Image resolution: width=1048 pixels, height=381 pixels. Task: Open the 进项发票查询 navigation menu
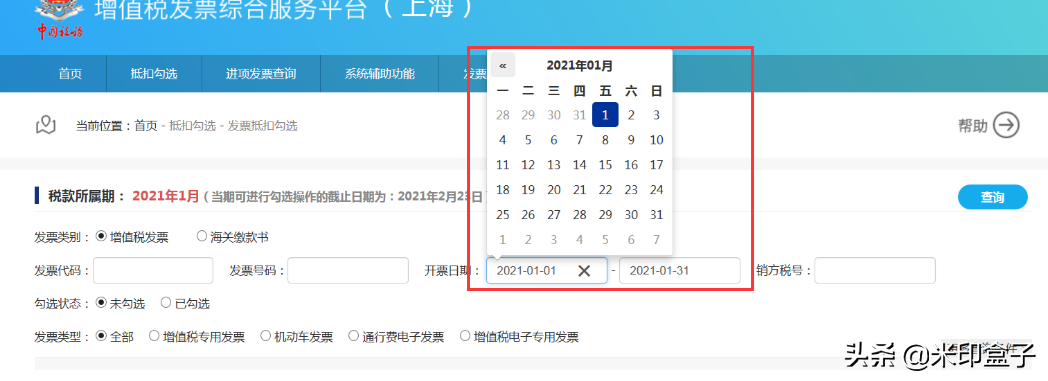[261, 74]
